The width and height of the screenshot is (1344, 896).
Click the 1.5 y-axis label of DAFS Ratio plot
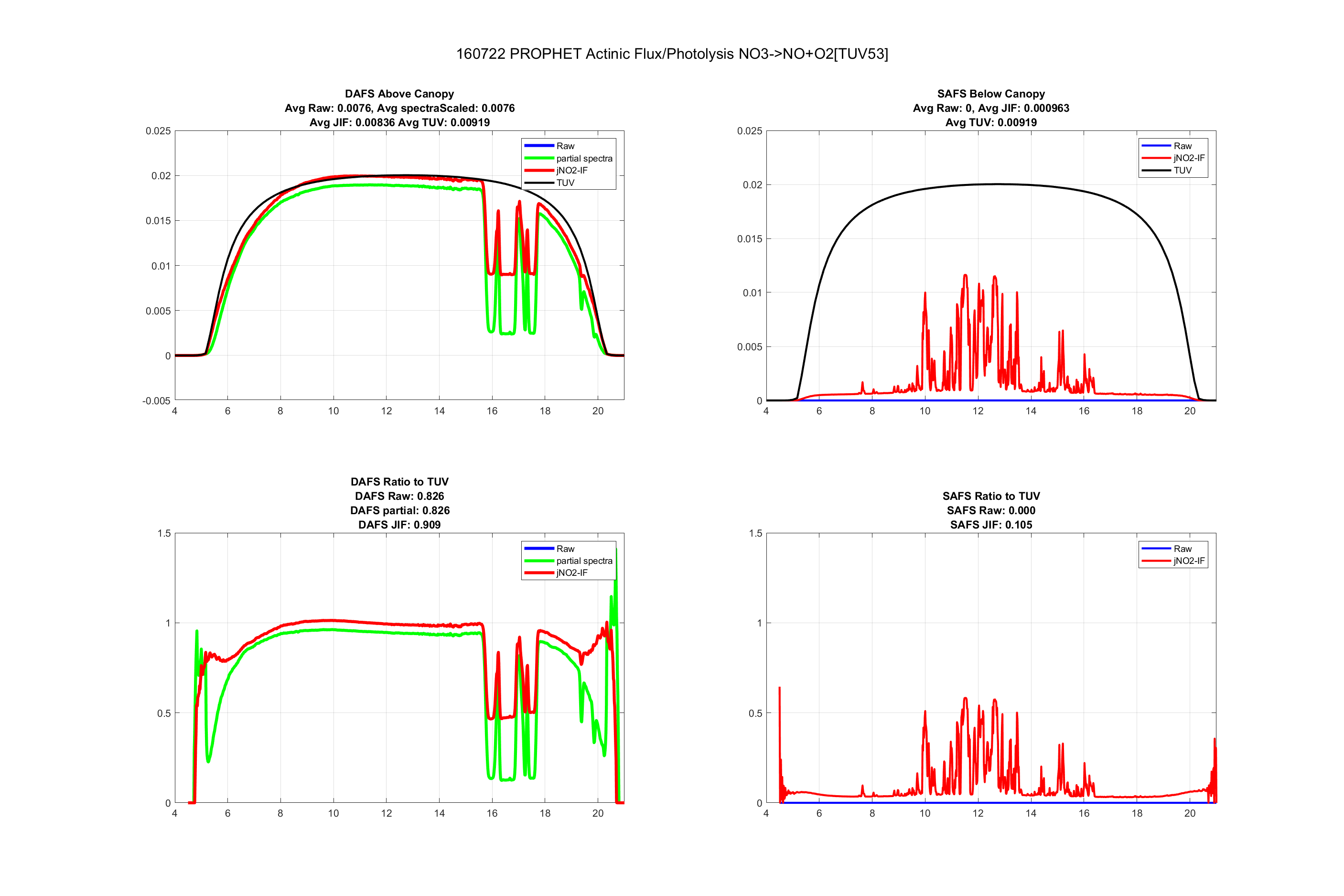pos(164,533)
